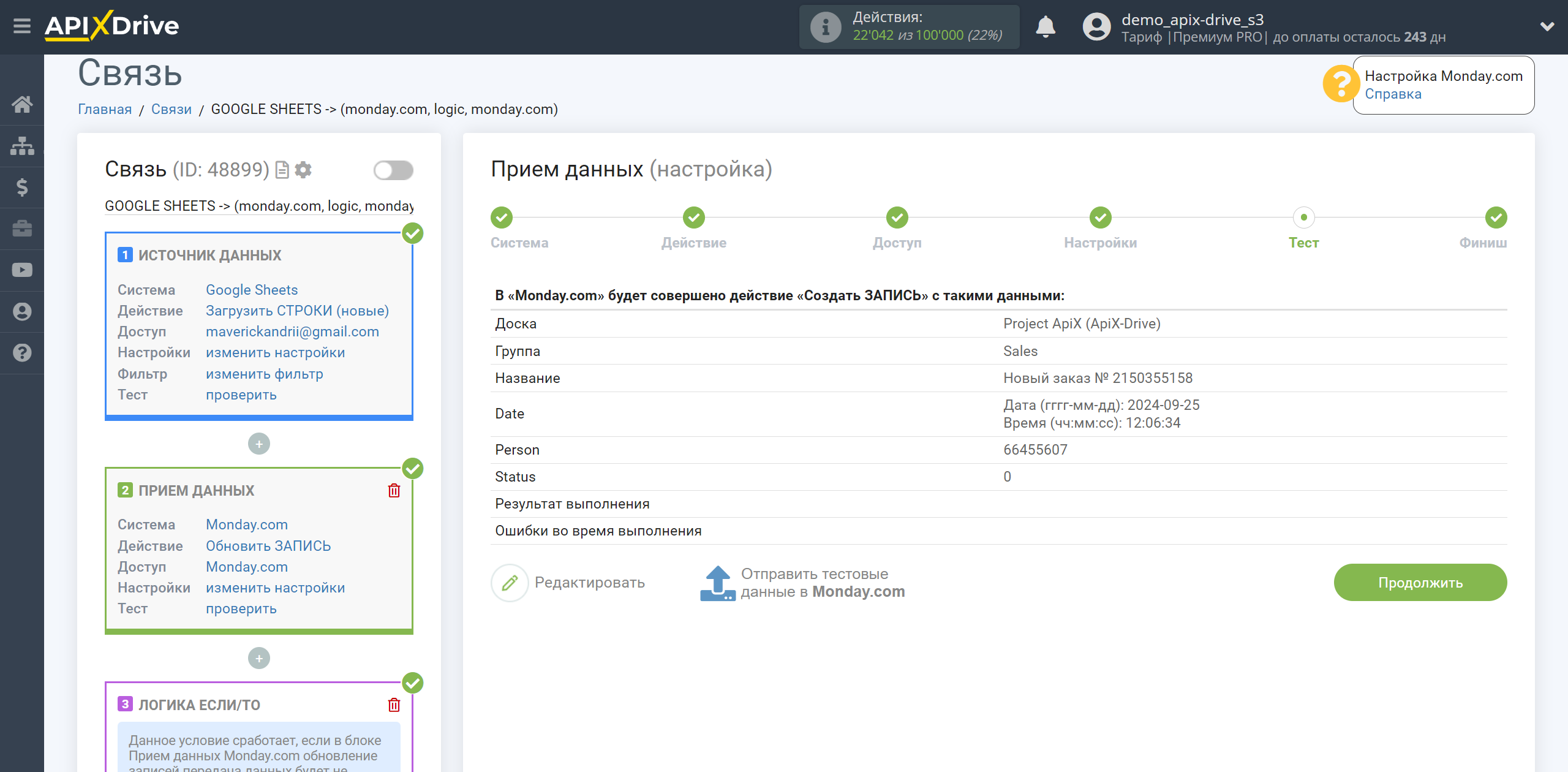This screenshot has height=772, width=1568.
Task: Click source проверить test link
Action: pos(241,395)
